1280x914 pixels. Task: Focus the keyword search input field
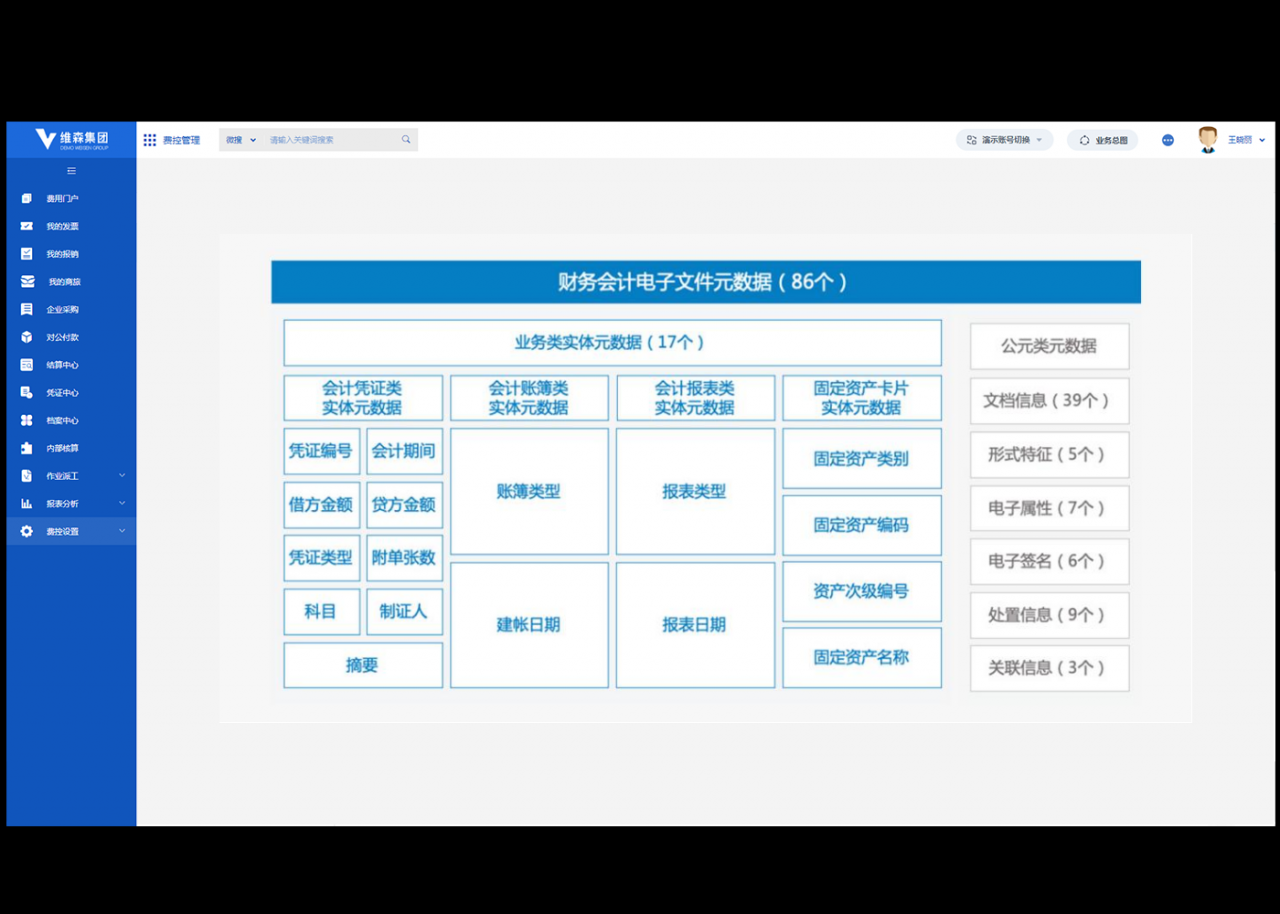point(332,140)
